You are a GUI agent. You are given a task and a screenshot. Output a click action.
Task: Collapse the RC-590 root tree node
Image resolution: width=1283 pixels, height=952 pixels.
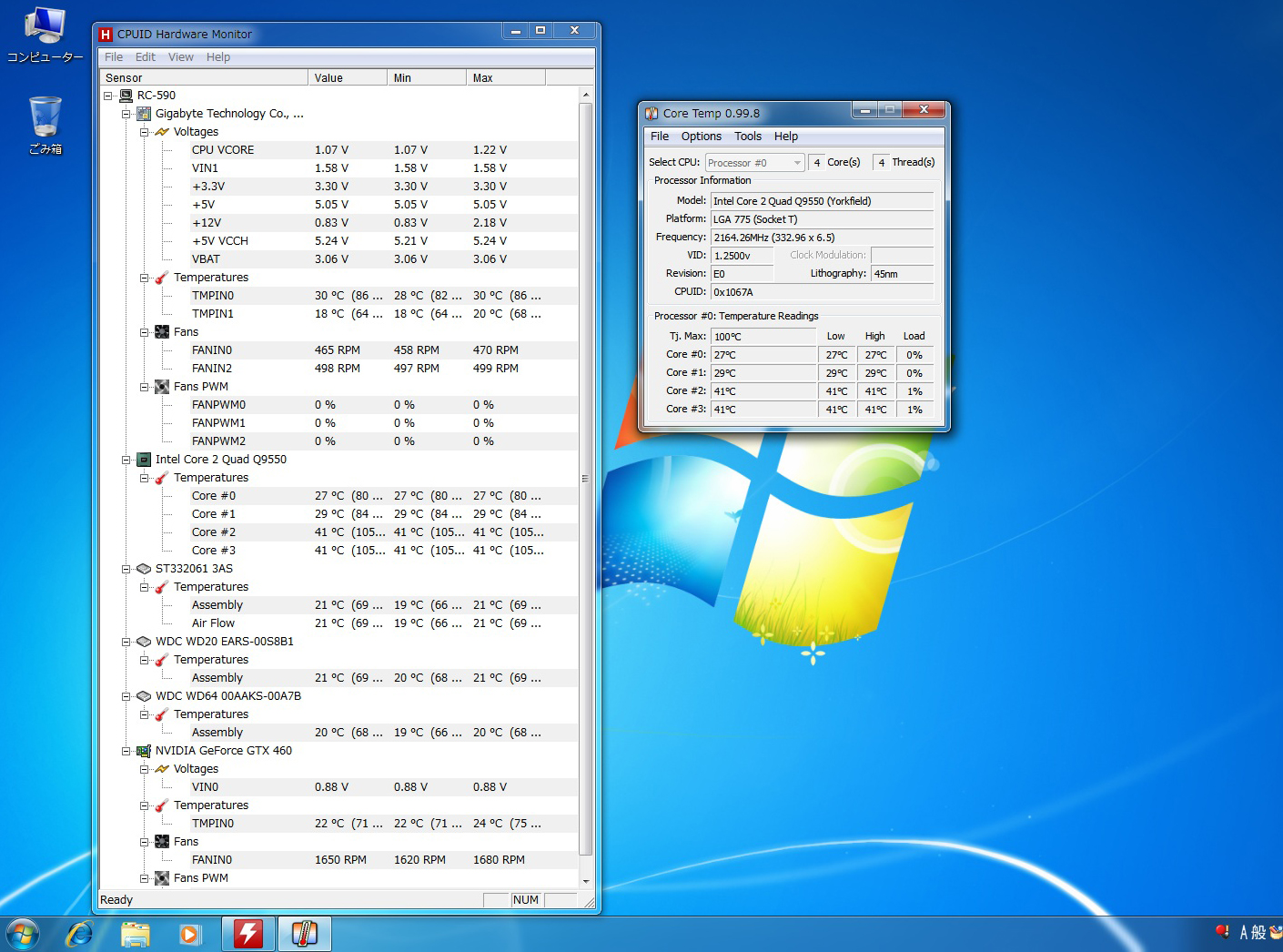tap(108, 96)
